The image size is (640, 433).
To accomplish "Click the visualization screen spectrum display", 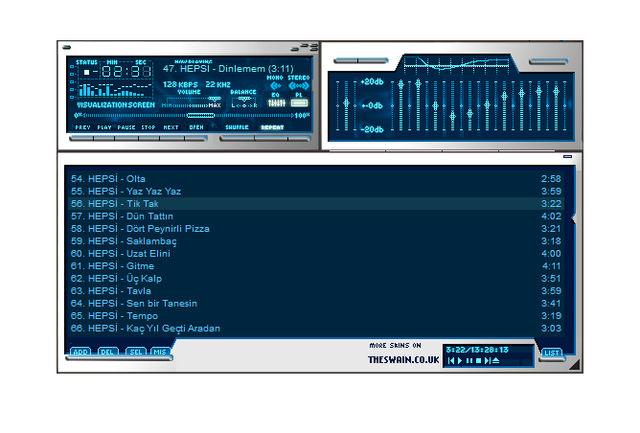I will (x=115, y=90).
